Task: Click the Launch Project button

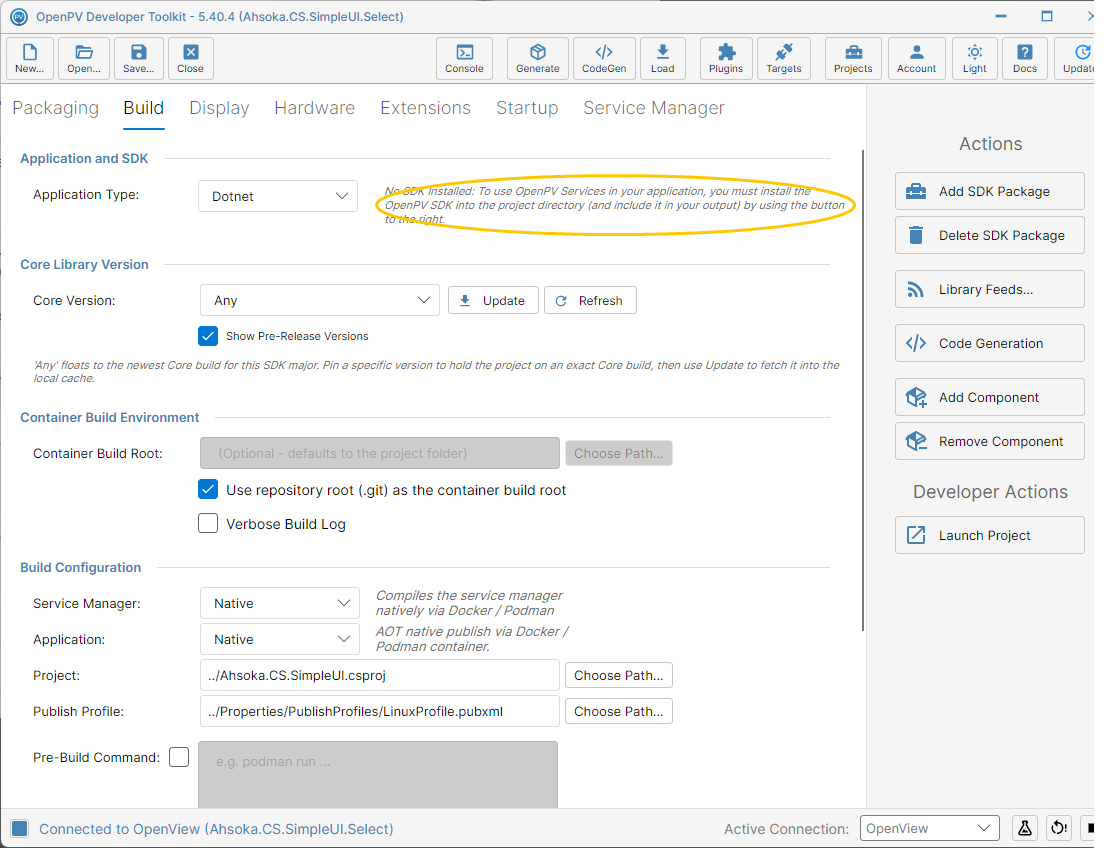Action: click(989, 535)
